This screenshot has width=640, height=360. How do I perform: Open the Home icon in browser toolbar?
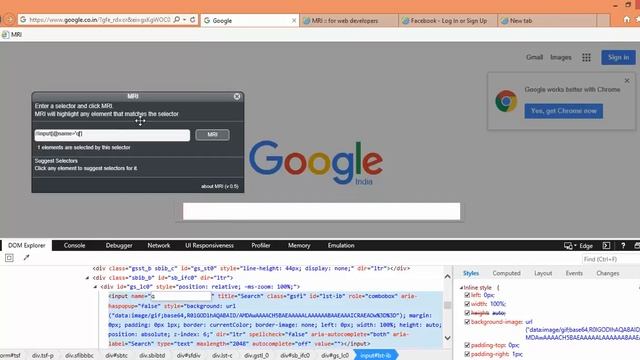coord(627,20)
